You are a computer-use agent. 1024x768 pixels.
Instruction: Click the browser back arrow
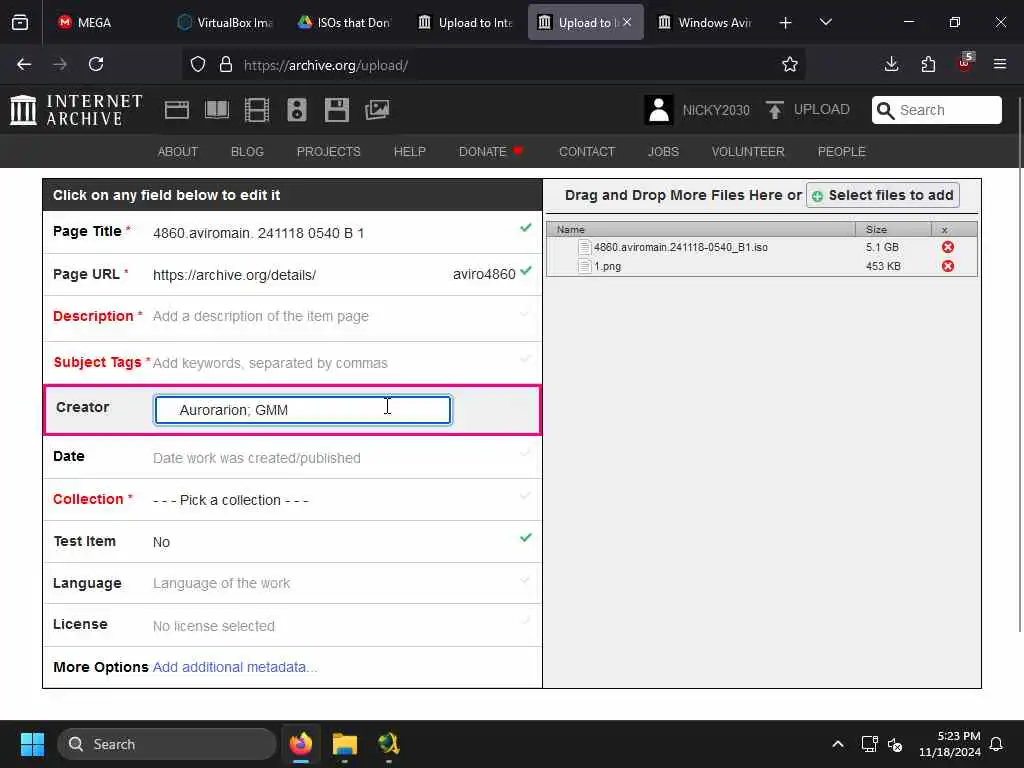point(24,64)
